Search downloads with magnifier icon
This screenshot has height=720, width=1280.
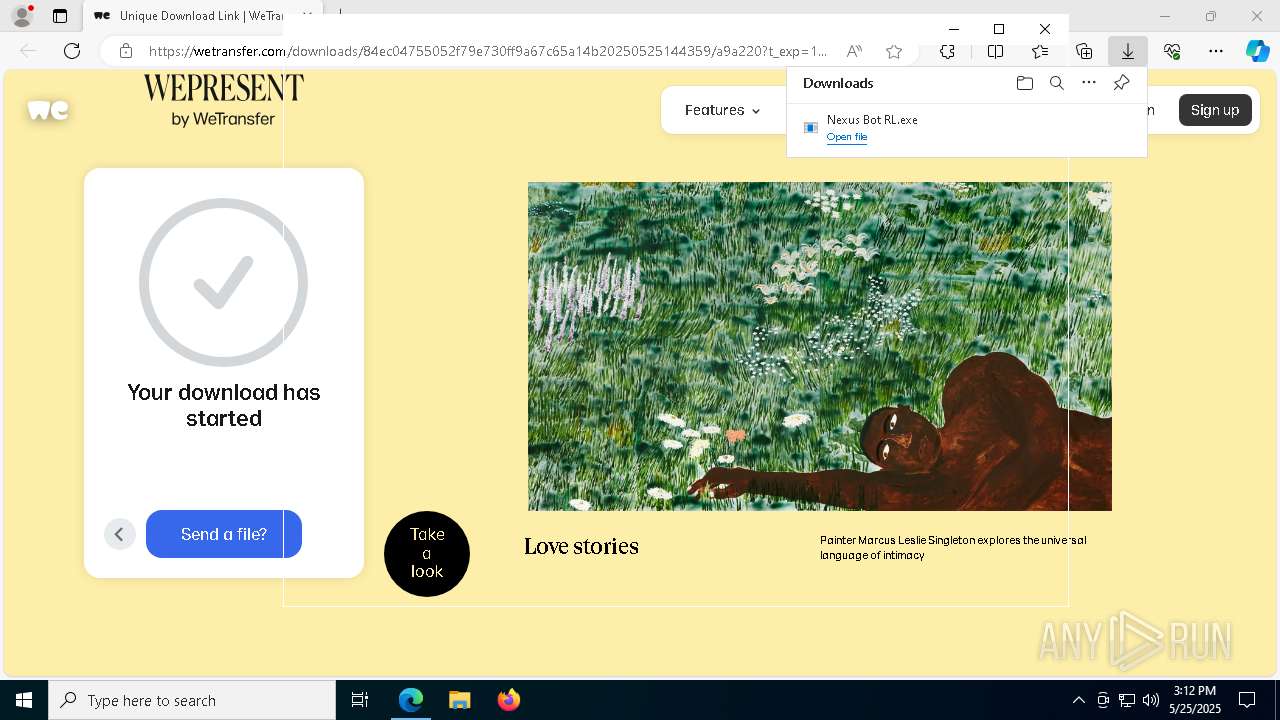1057,83
